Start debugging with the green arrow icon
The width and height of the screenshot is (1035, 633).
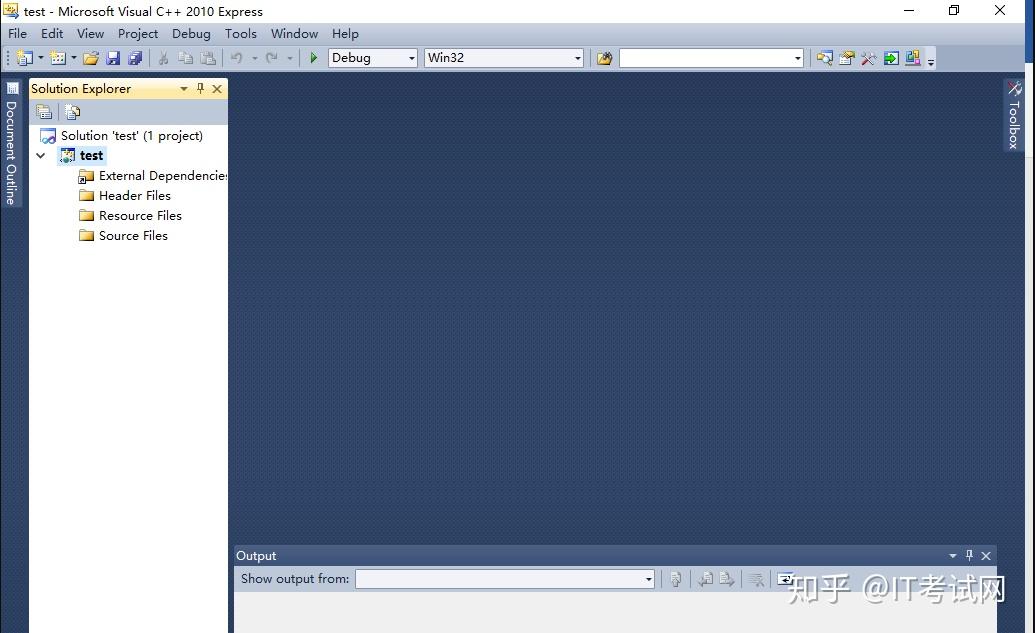pos(313,57)
